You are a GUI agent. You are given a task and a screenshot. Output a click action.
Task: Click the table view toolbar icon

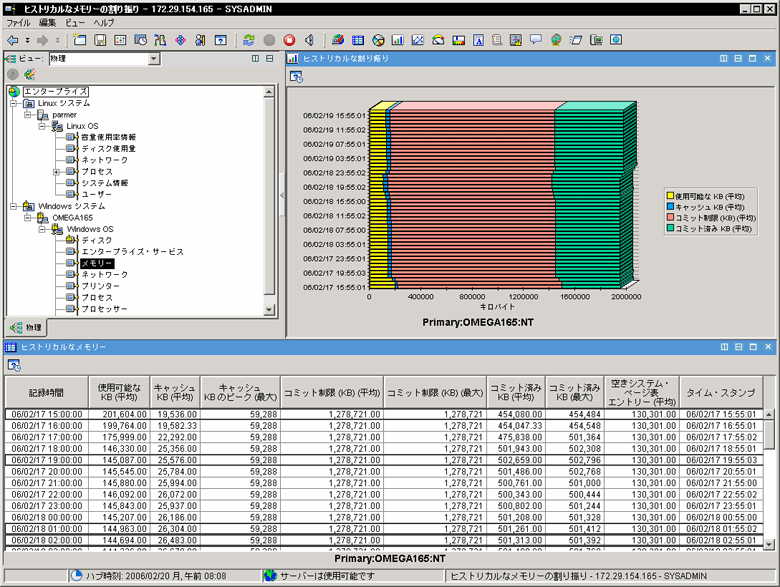358,41
